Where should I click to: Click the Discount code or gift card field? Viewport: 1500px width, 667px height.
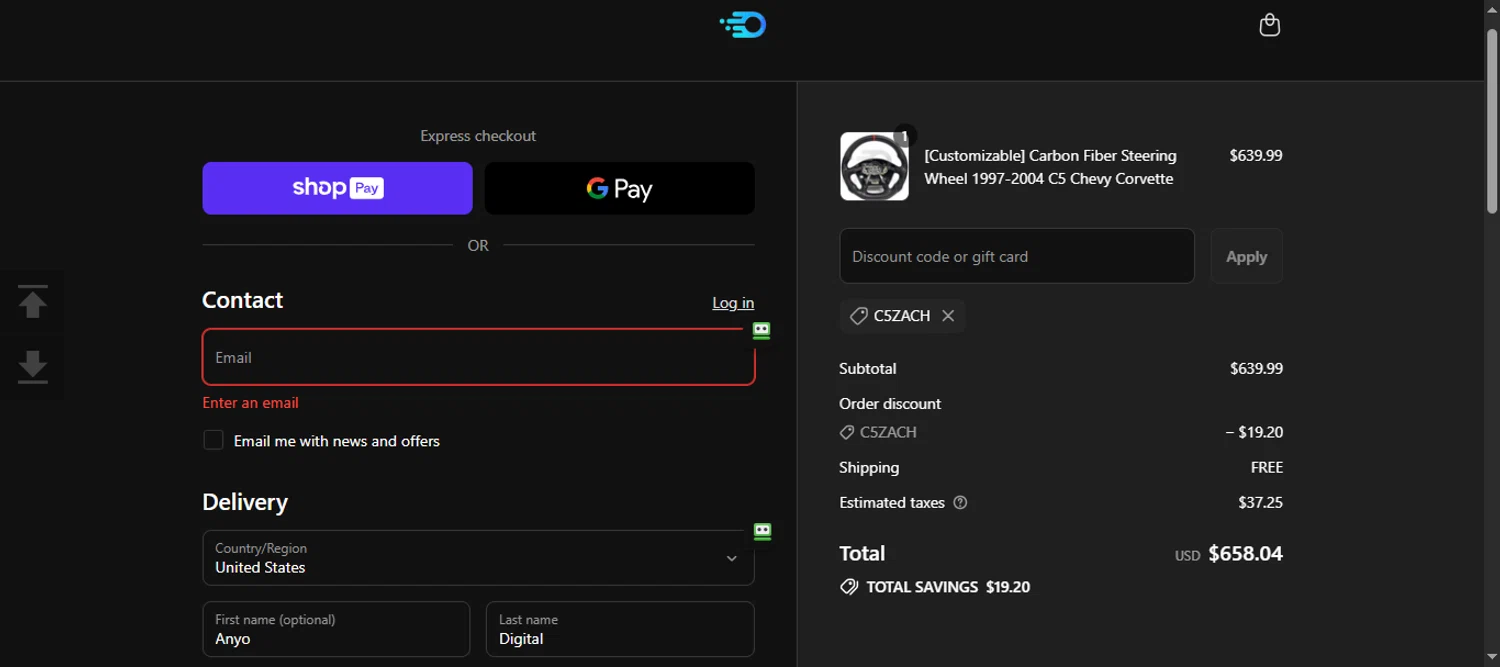point(1017,256)
